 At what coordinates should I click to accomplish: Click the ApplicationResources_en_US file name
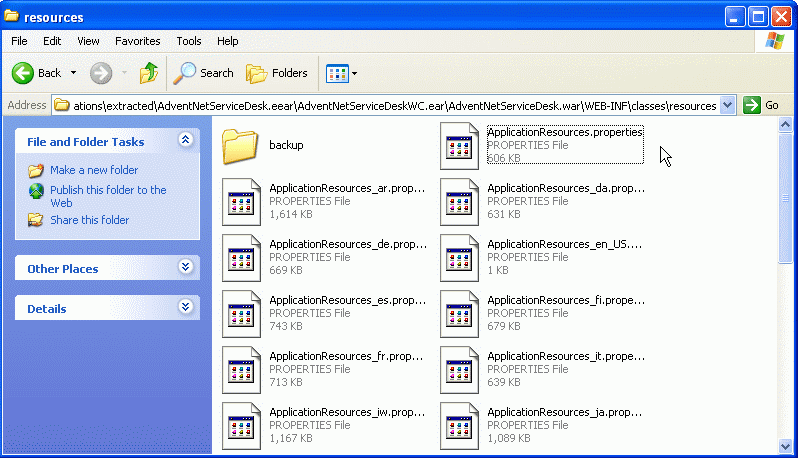(564, 244)
